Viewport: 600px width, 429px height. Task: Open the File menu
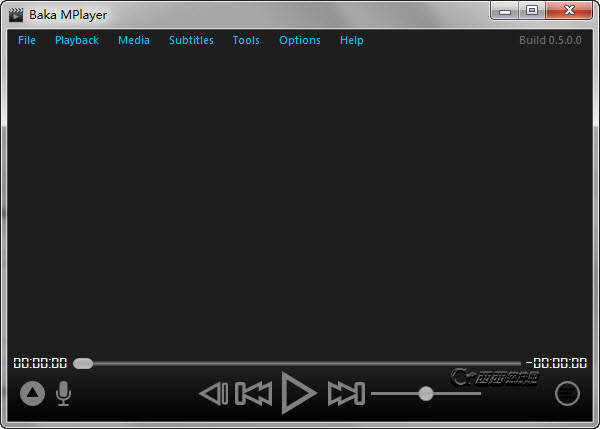pos(27,40)
